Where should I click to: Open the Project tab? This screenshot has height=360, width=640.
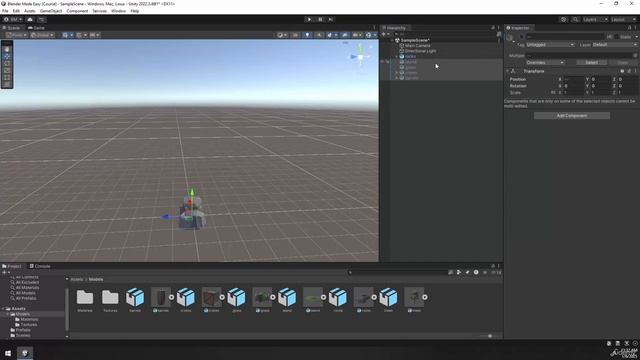click(x=12, y=266)
